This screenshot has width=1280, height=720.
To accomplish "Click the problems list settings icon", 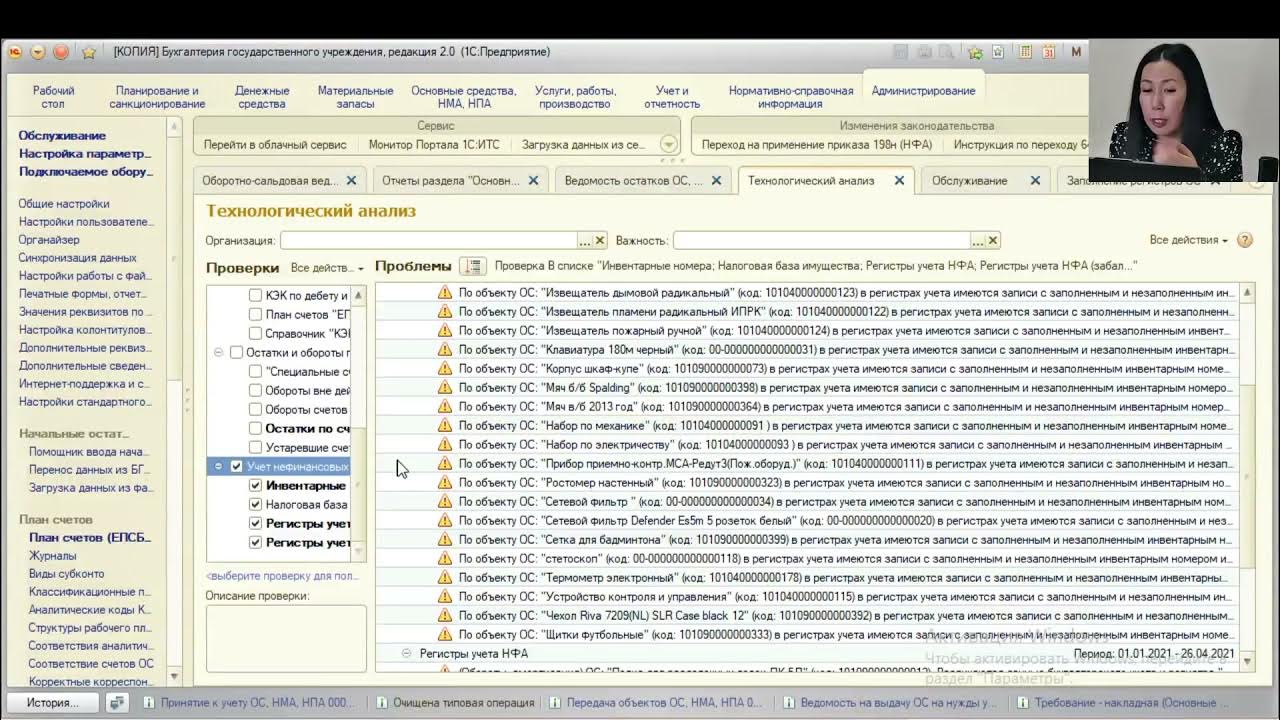I will point(473,266).
